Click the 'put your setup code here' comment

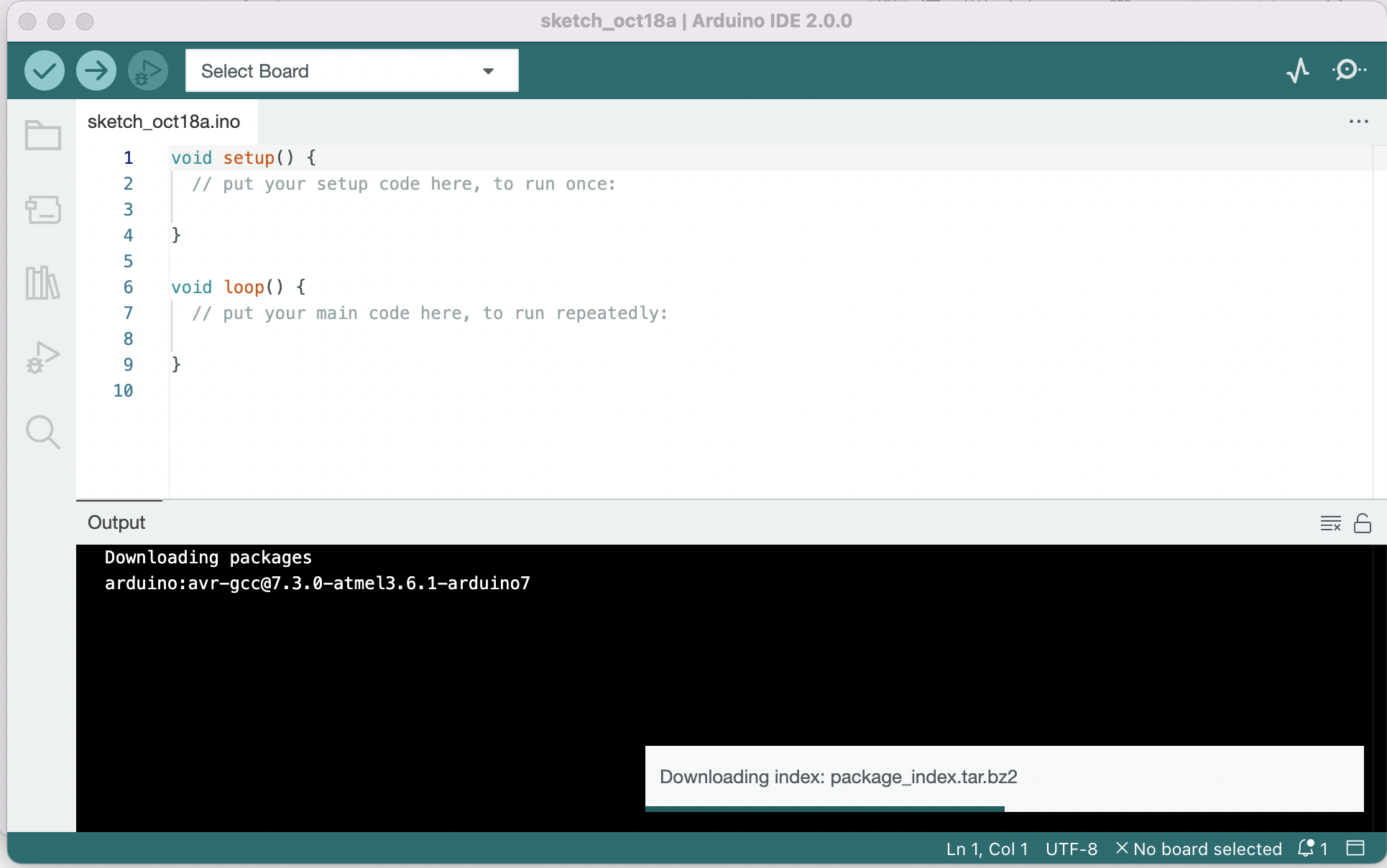(404, 184)
